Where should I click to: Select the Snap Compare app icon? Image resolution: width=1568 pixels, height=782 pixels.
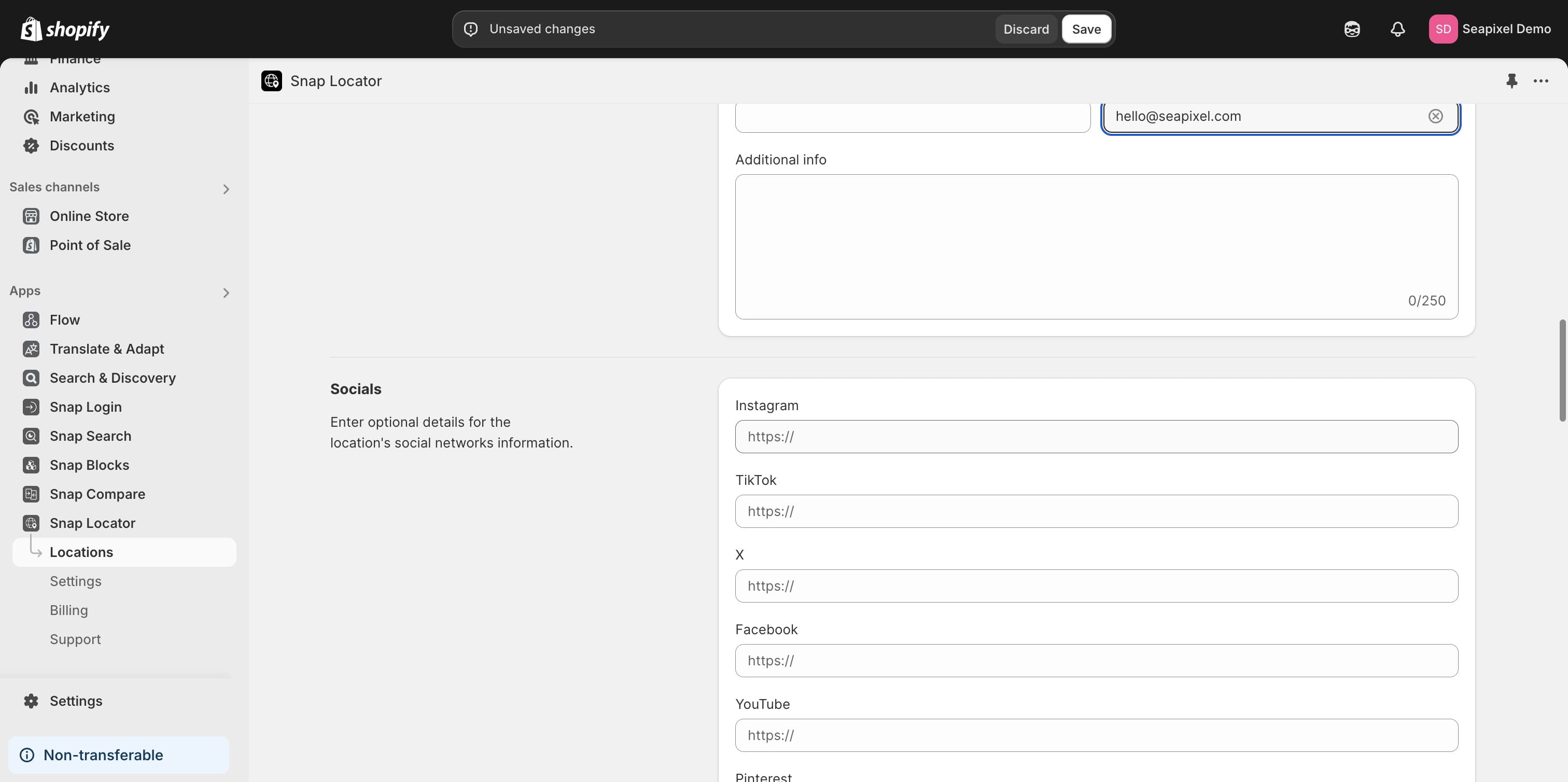coord(32,494)
